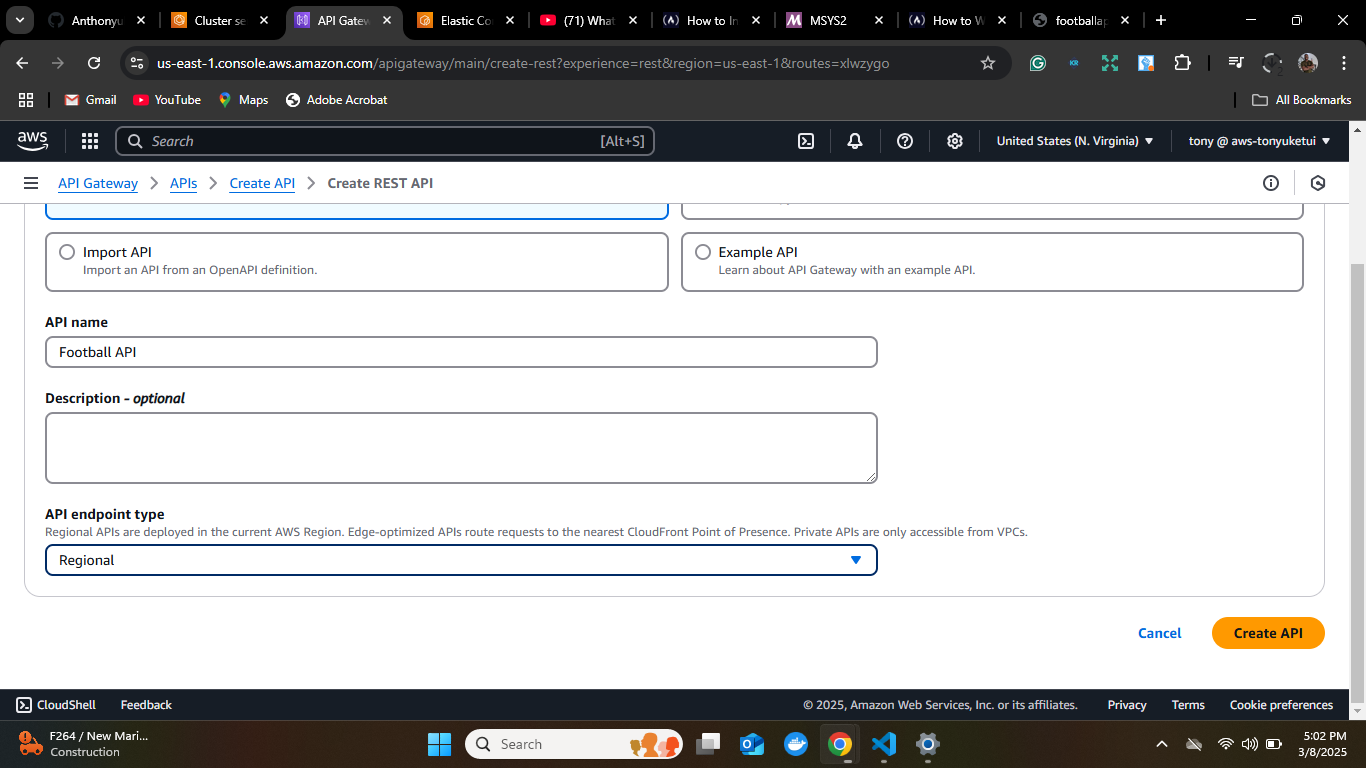Image resolution: width=1366 pixels, height=768 pixels.
Task: Open AWS console settings gear
Action: 955,142
